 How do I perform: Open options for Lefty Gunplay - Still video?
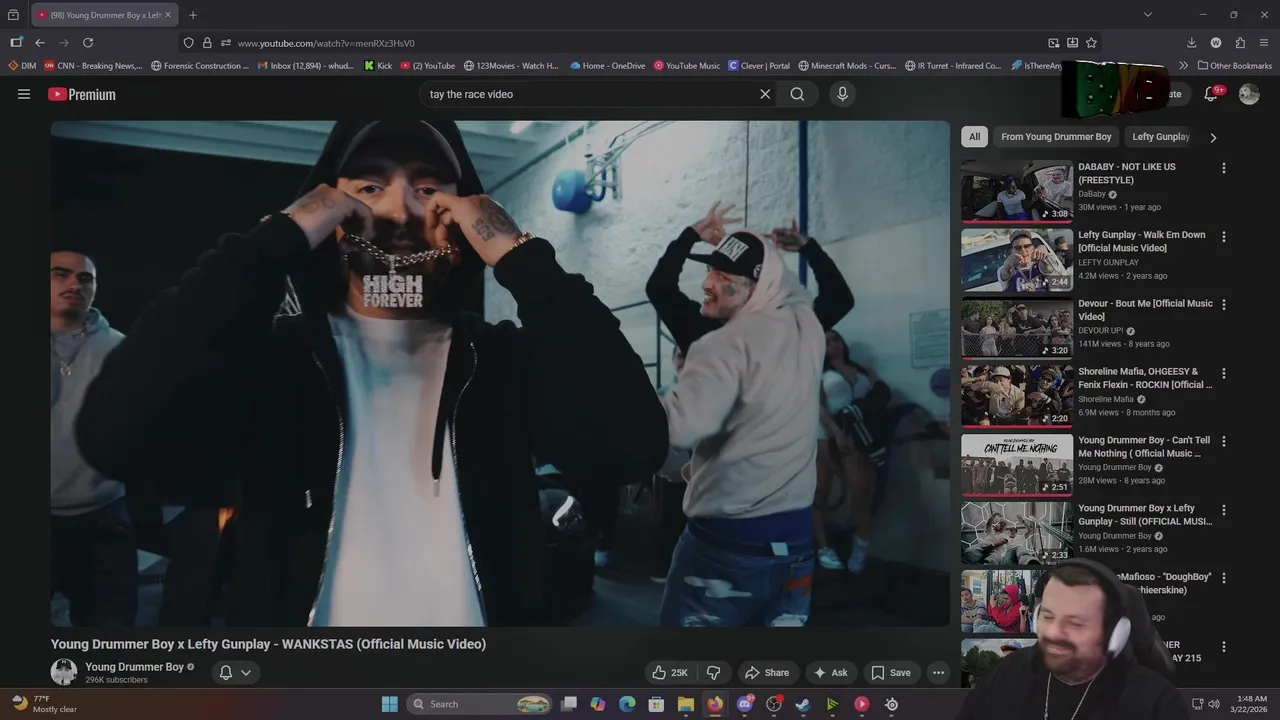[x=1223, y=509]
